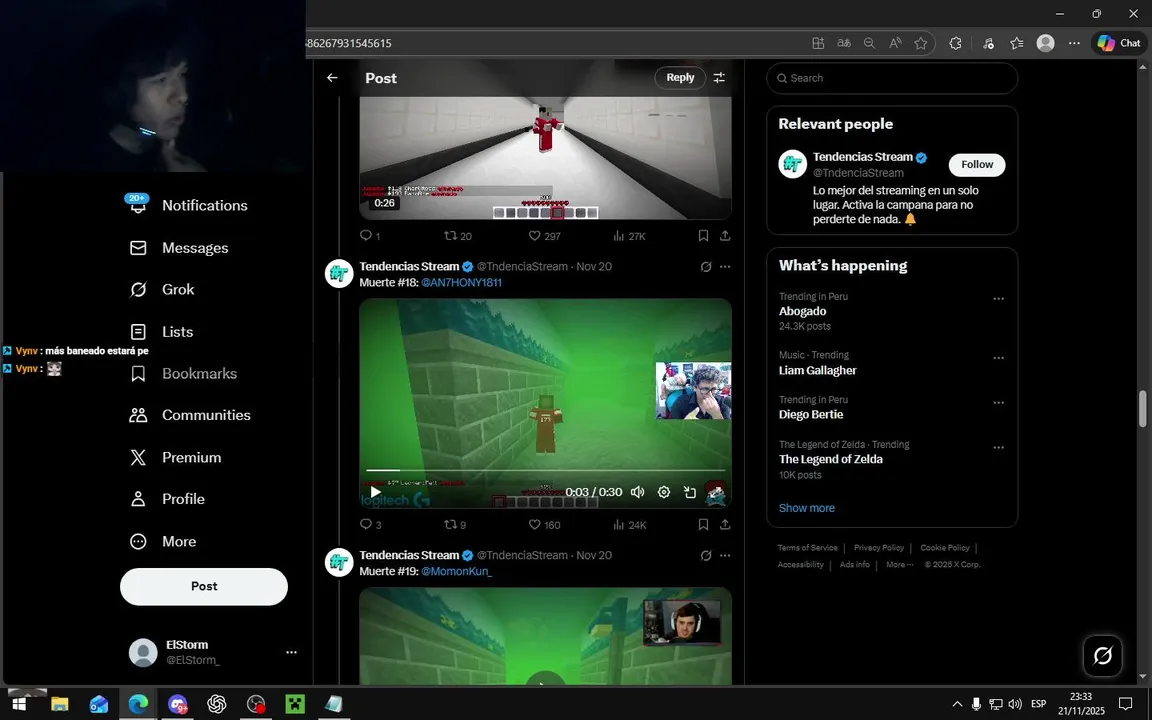Open more options for The Legend of Zelda trend

tap(998, 447)
